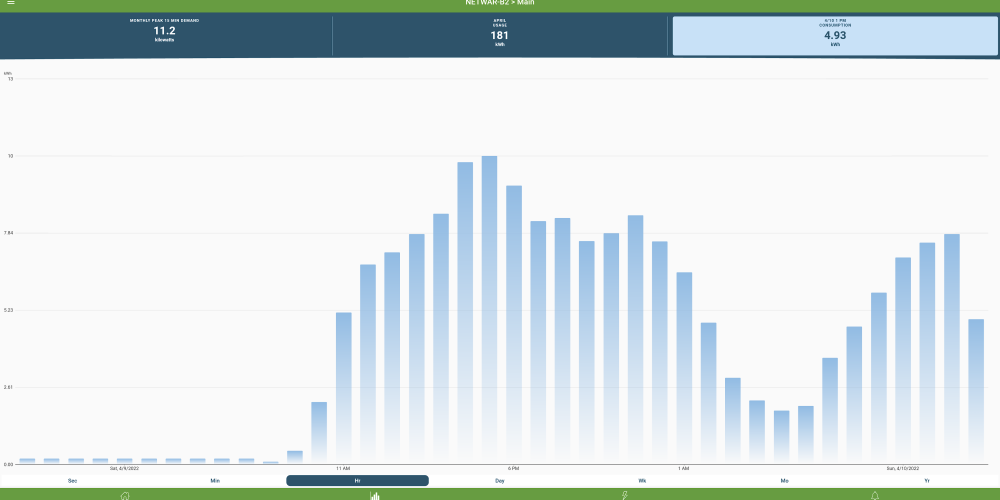Select the Hr timescale

coord(357,481)
